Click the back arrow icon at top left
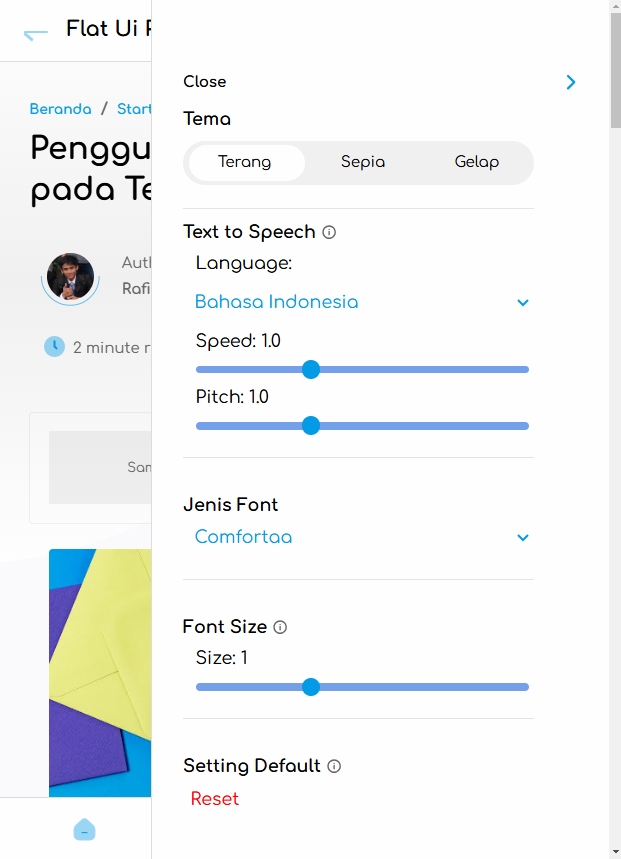The width and height of the screenshot is (621, 859). (33, 32)
